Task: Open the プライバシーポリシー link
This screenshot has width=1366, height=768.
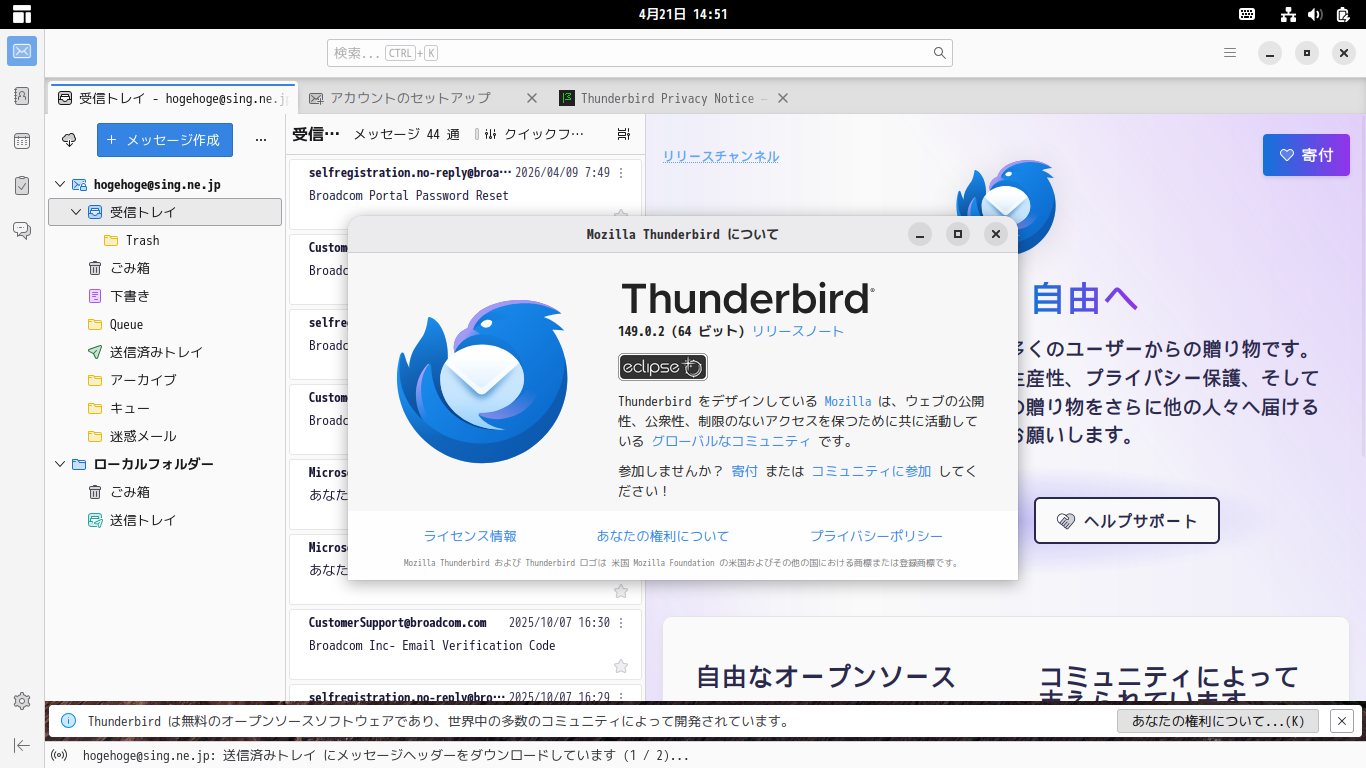Action: (876, 536)
